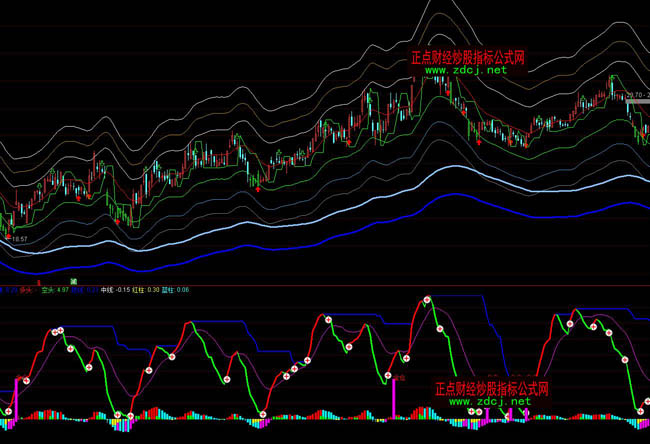Click the red buy arrow above 18.57
Screen dimensions: 650x444
10,233
